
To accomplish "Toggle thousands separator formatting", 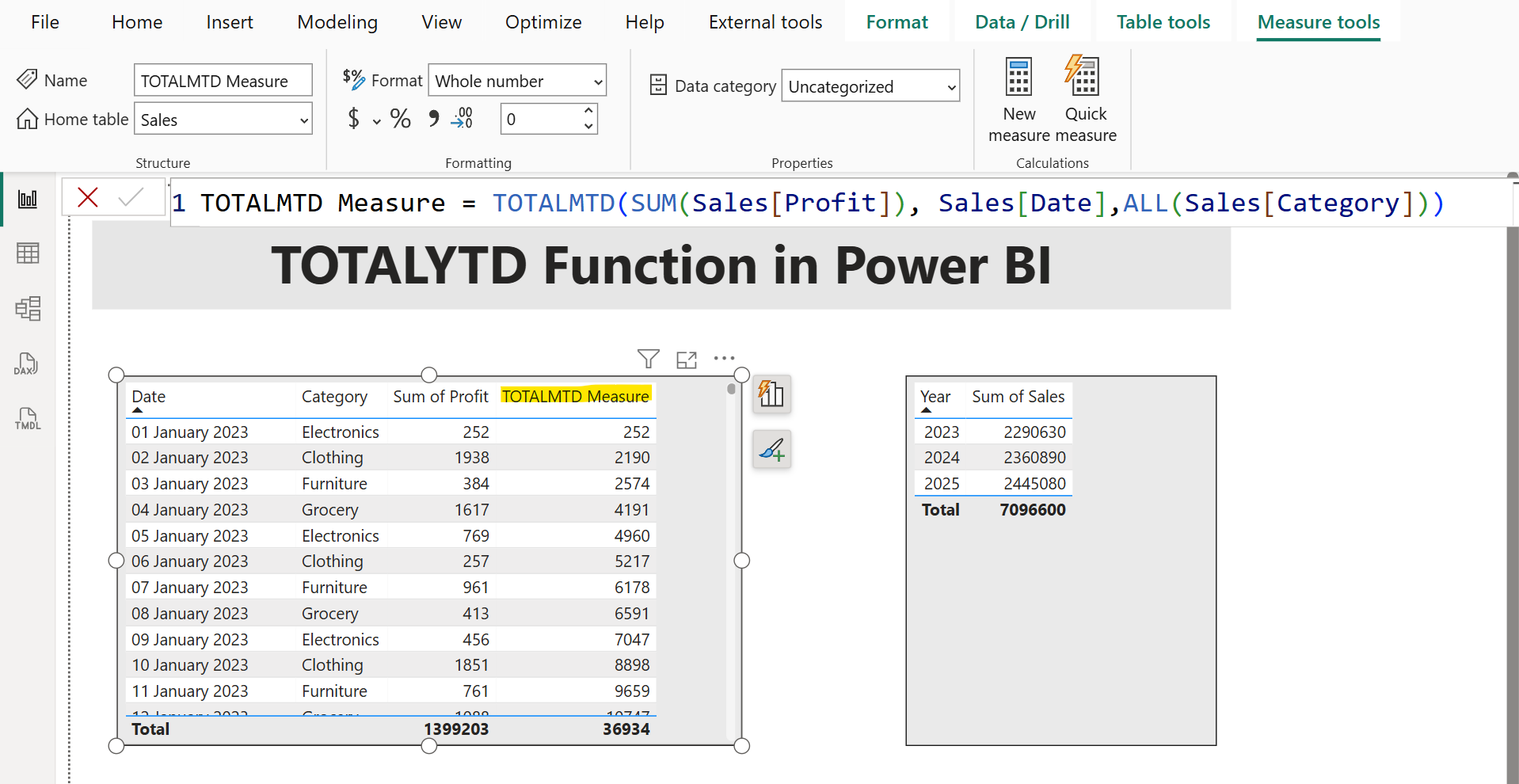I will point(432,118).
